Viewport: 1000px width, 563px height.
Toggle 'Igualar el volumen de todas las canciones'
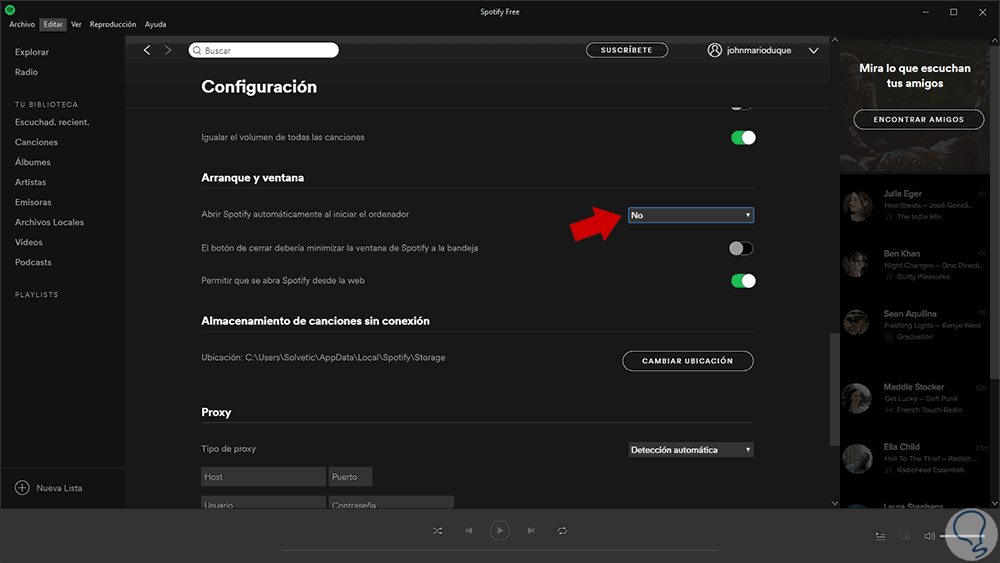pyautogui.click(x=743, y=138)
